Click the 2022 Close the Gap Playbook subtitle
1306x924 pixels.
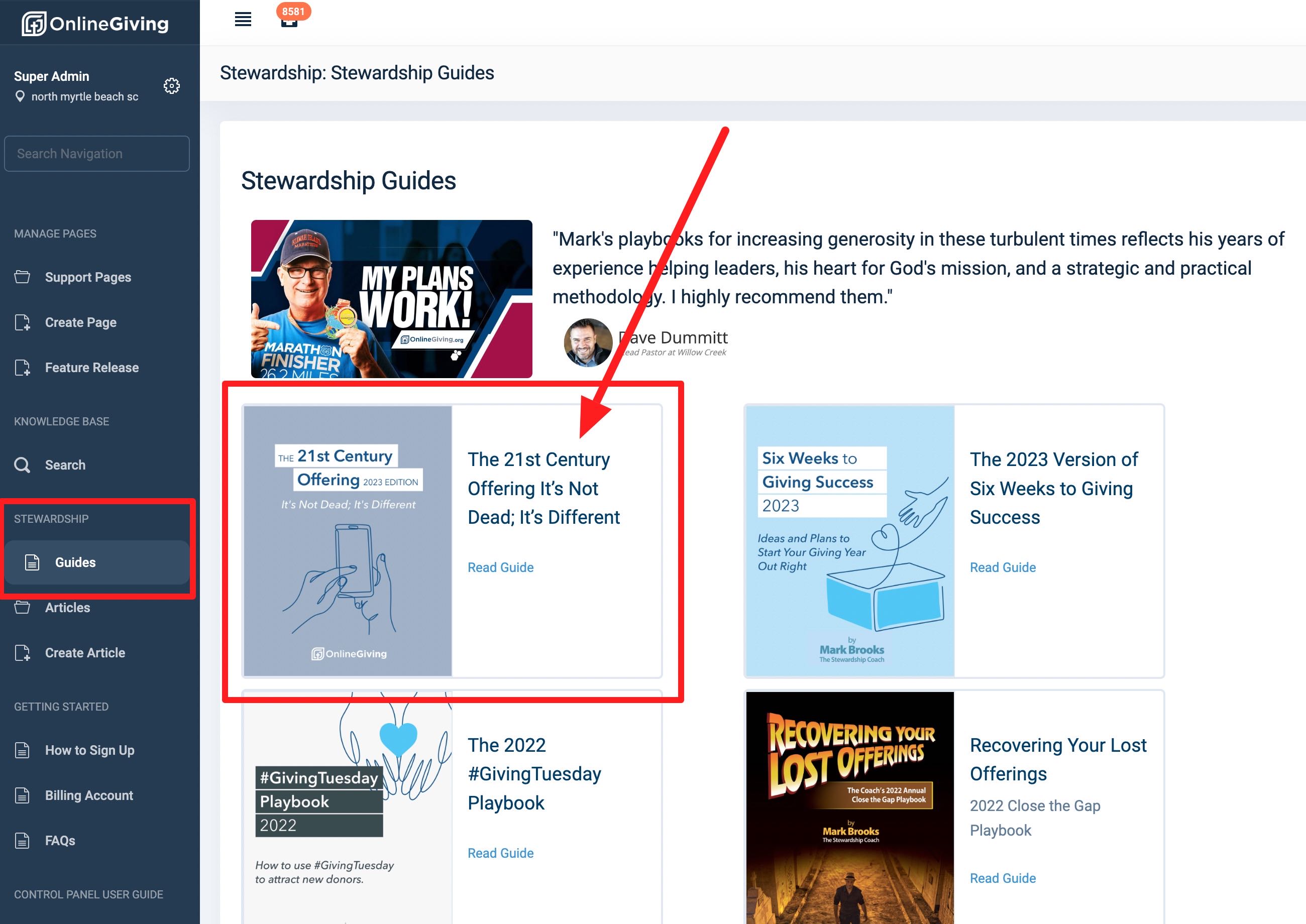1035,818
